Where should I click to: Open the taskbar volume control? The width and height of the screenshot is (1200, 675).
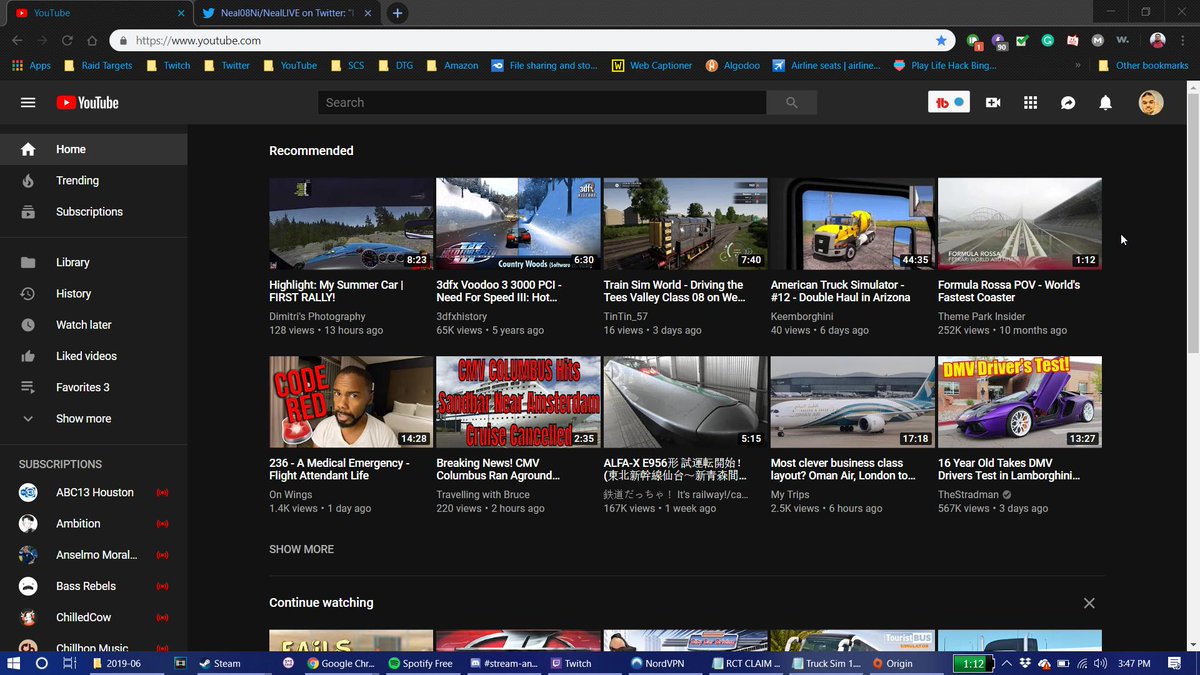(x=1100, y=663)
